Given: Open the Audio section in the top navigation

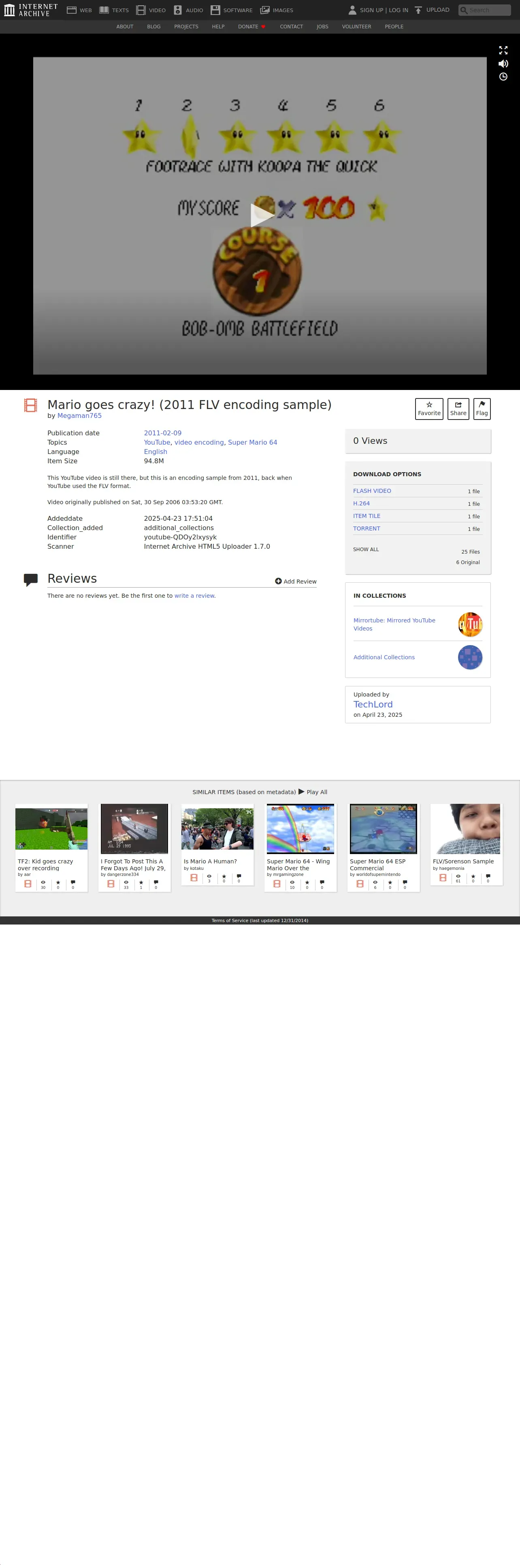Looking at the screenshot, I should pos(188,11).
